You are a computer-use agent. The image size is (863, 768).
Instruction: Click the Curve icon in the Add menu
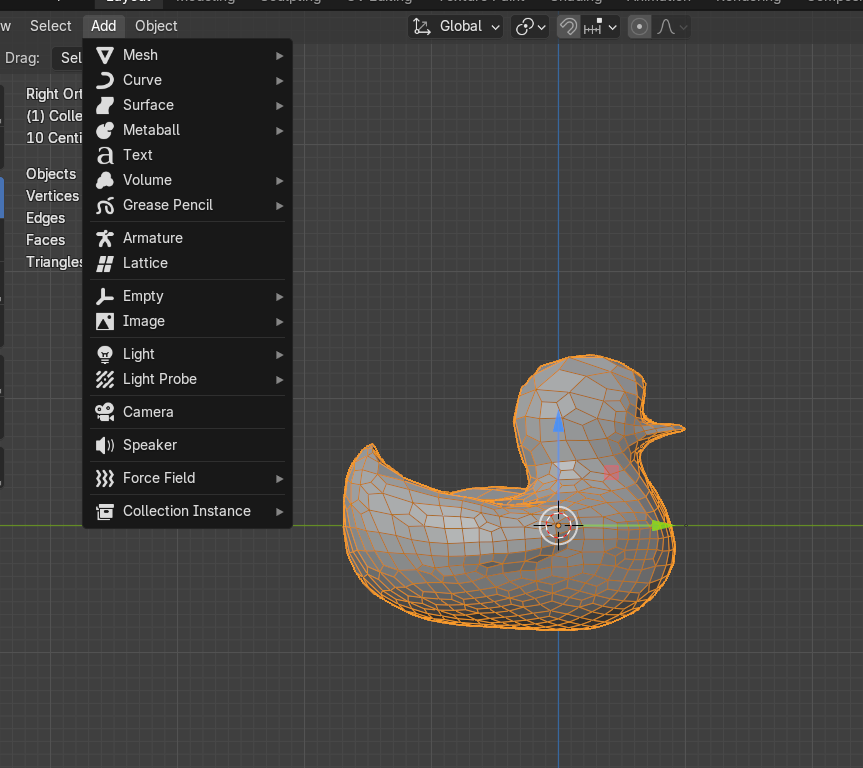click(x=105, y=80)
